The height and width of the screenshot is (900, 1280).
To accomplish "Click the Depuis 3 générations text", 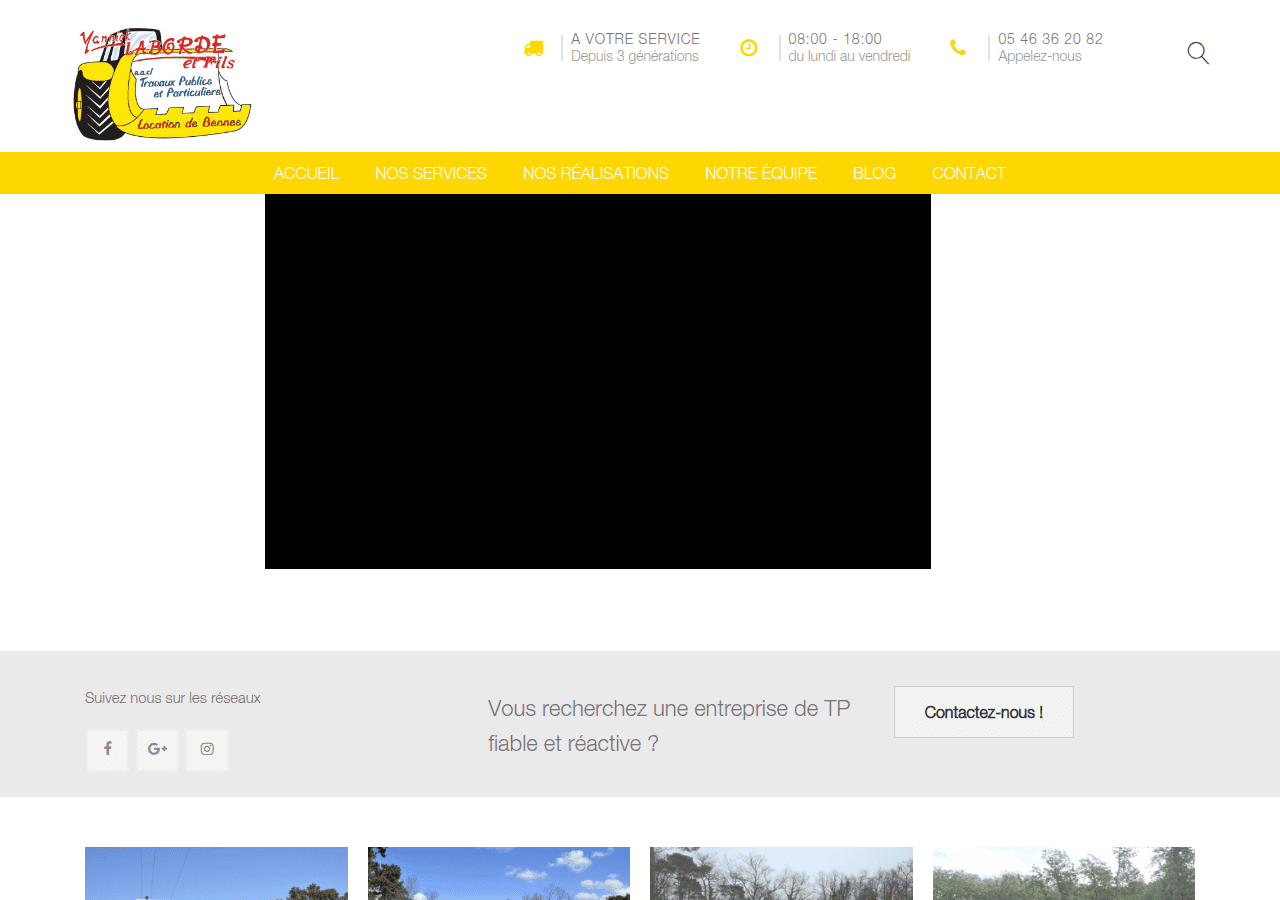I will click(635, 56).
